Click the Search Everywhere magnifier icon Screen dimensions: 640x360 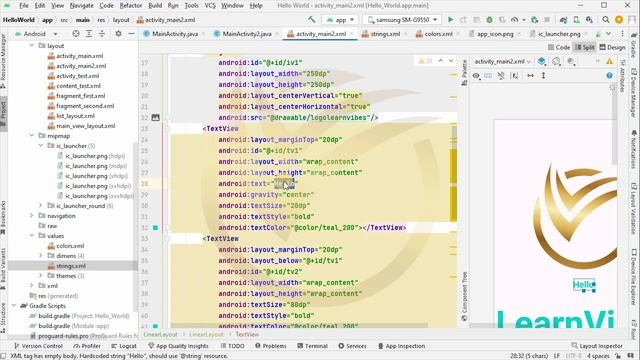606,20
